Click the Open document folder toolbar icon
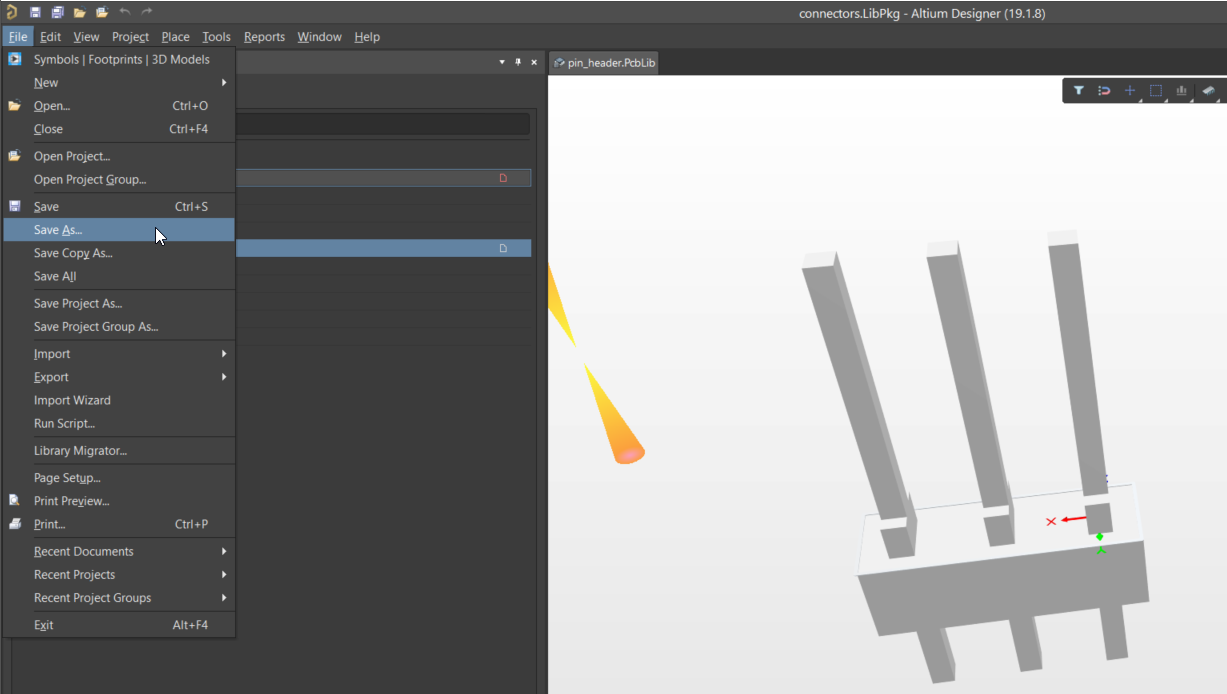1227x694 pixels. pos(79,12)
